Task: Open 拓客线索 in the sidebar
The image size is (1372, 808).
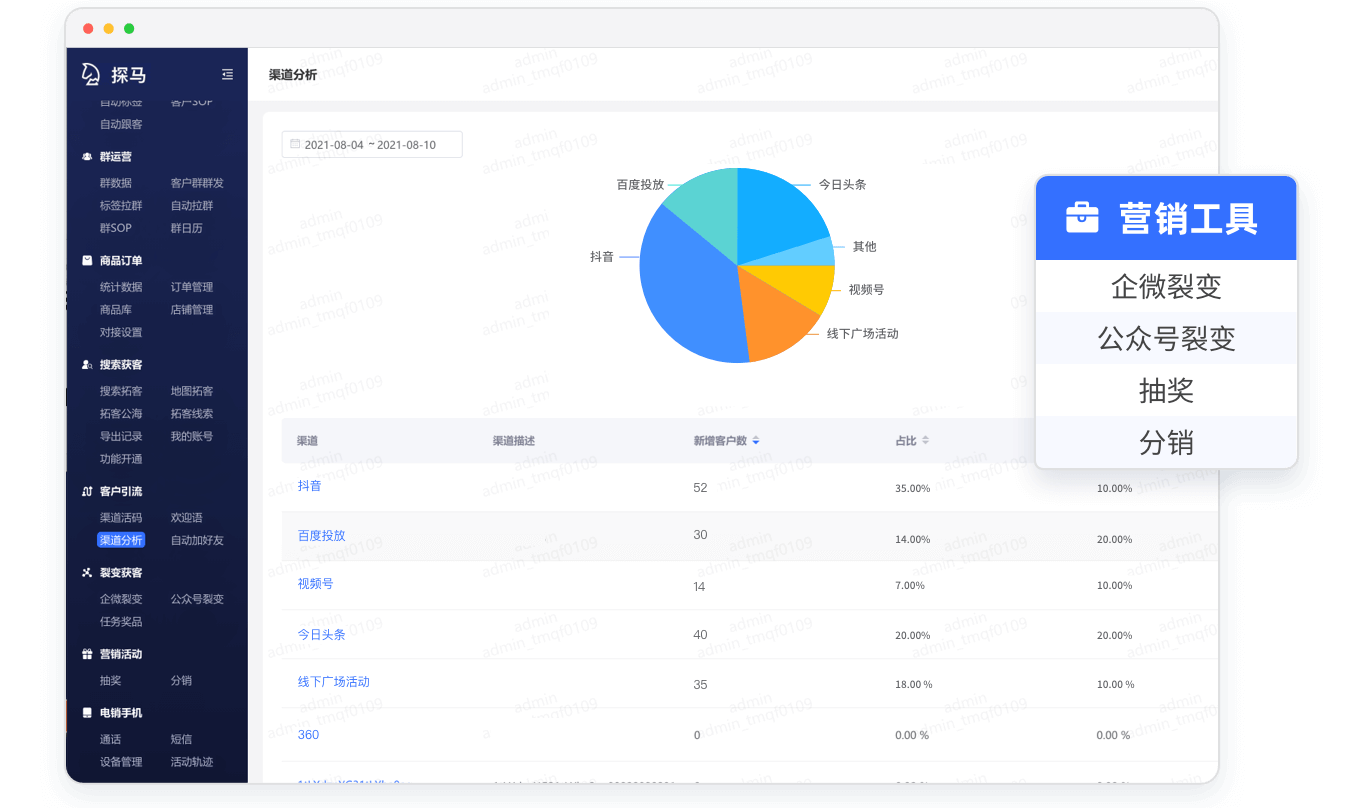Action: 192,414
